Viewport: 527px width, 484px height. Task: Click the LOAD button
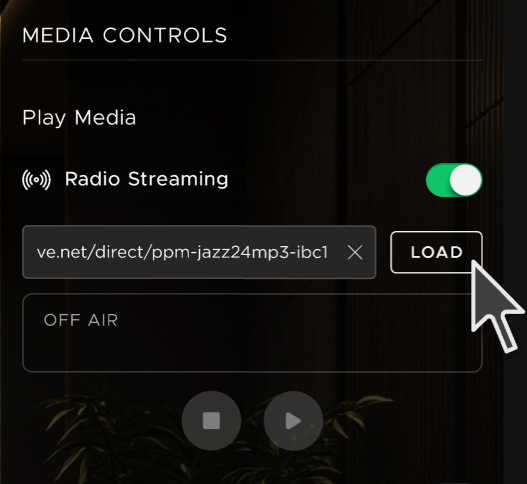(436, 252)
